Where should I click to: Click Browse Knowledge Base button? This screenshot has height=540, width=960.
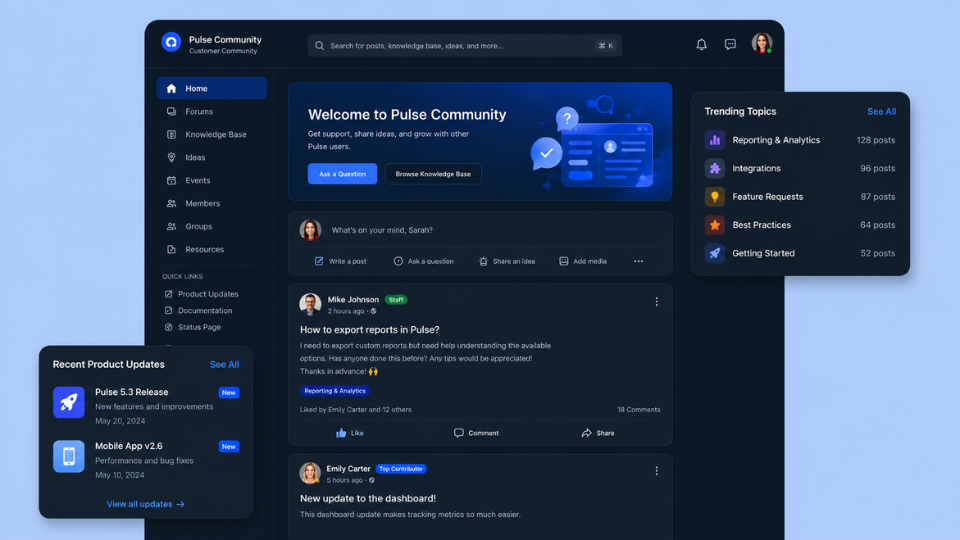point(433,174)
